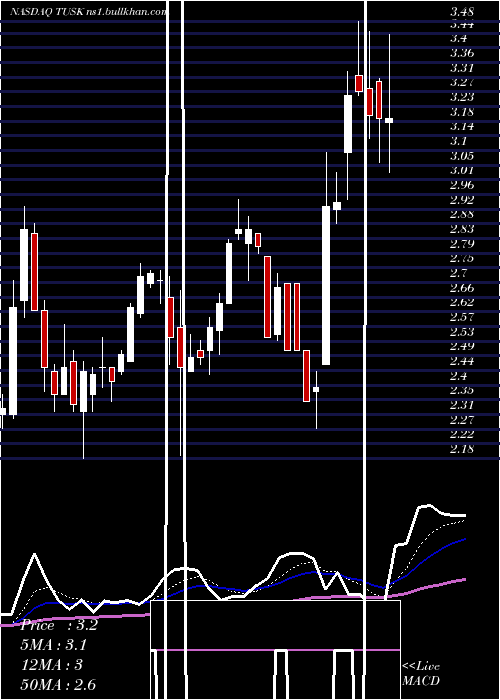The height and width of the screenshot is (700, 500).
Task: Select the MACD indicator label
Action: (421, 681)
